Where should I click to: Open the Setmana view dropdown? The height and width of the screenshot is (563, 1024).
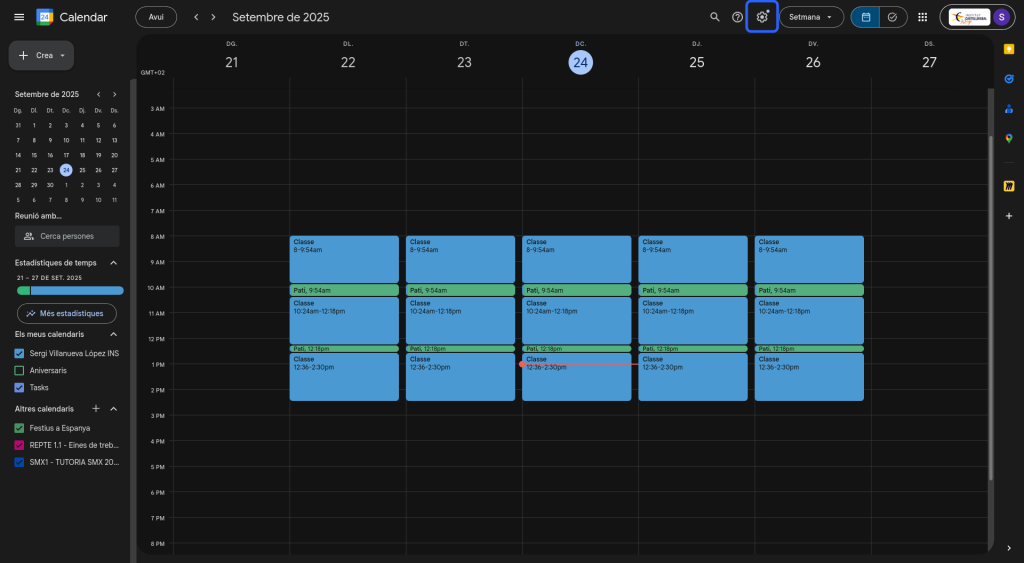(810, 17)
